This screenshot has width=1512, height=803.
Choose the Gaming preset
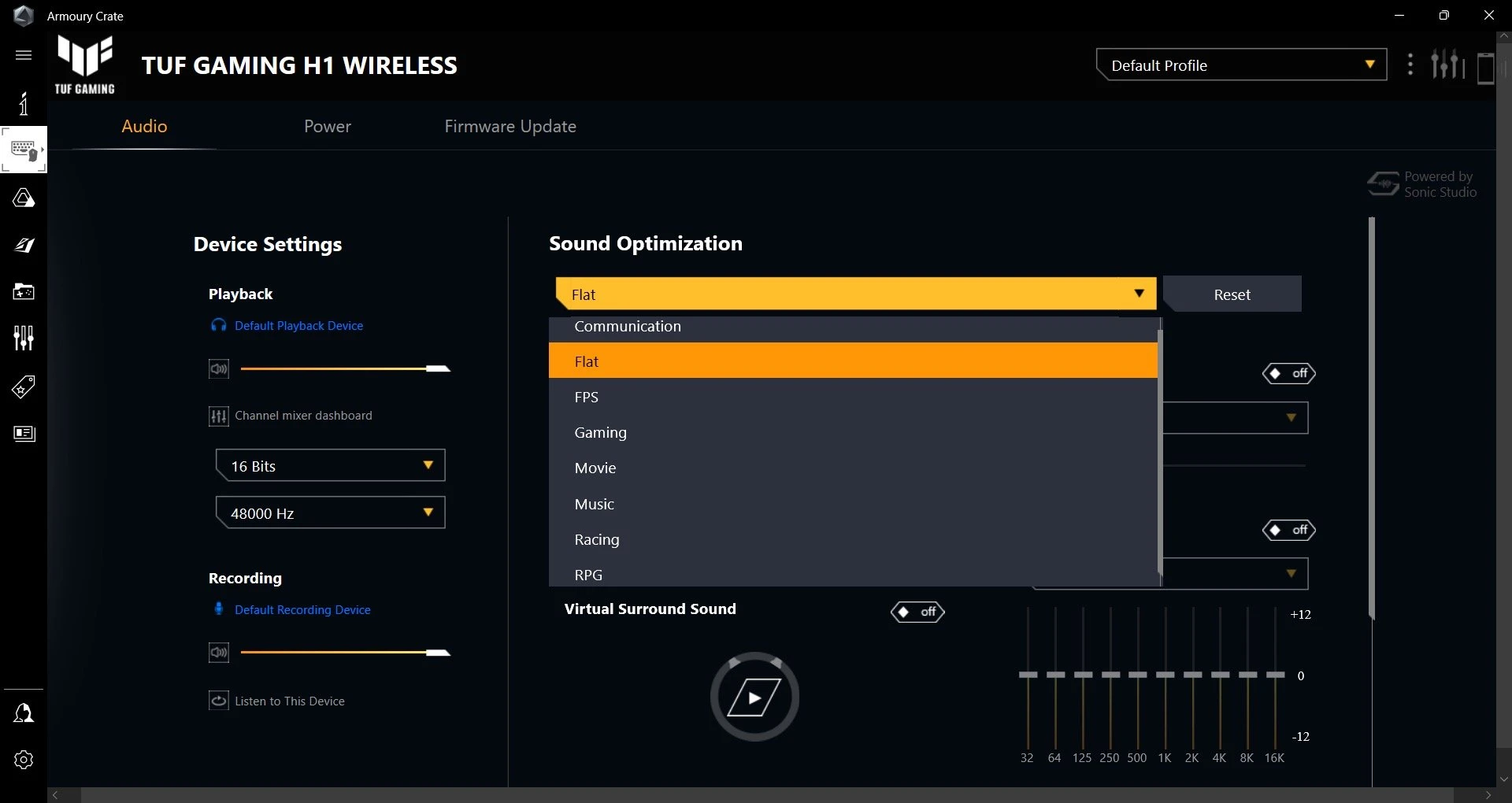click(853, 432)
